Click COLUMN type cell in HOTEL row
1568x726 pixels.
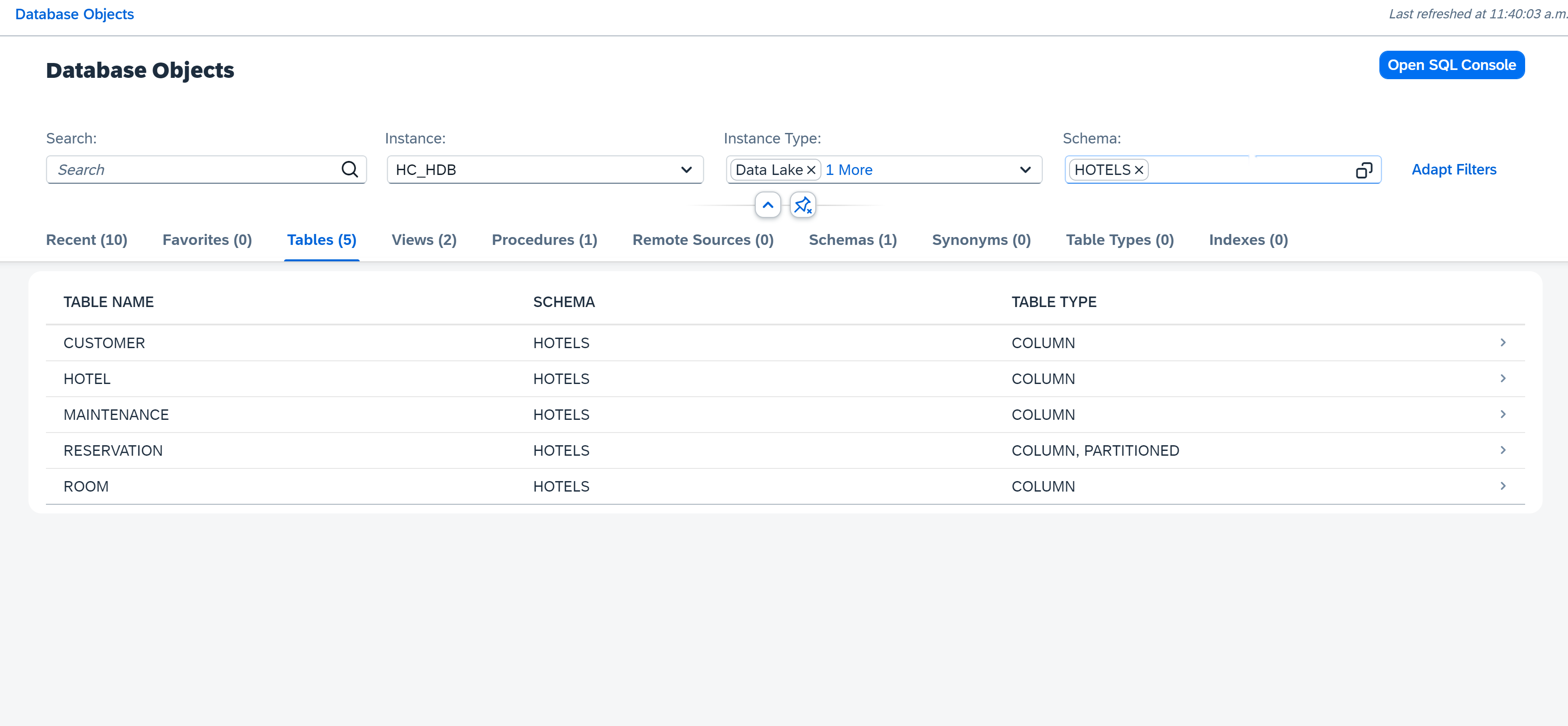pyautogui.click(x=1043, y=379)
